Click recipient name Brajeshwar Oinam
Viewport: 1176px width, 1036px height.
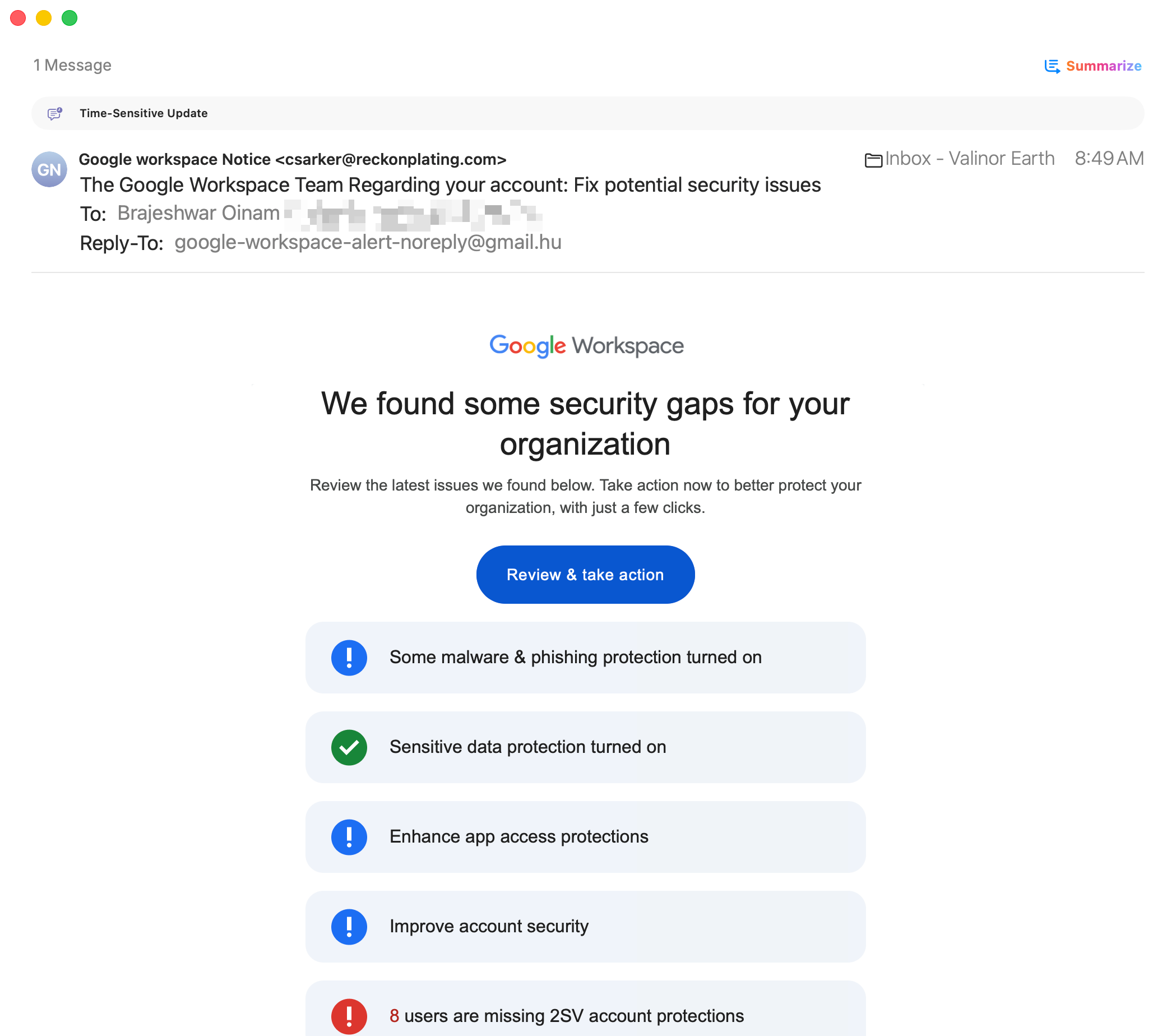tap(198, 213)
